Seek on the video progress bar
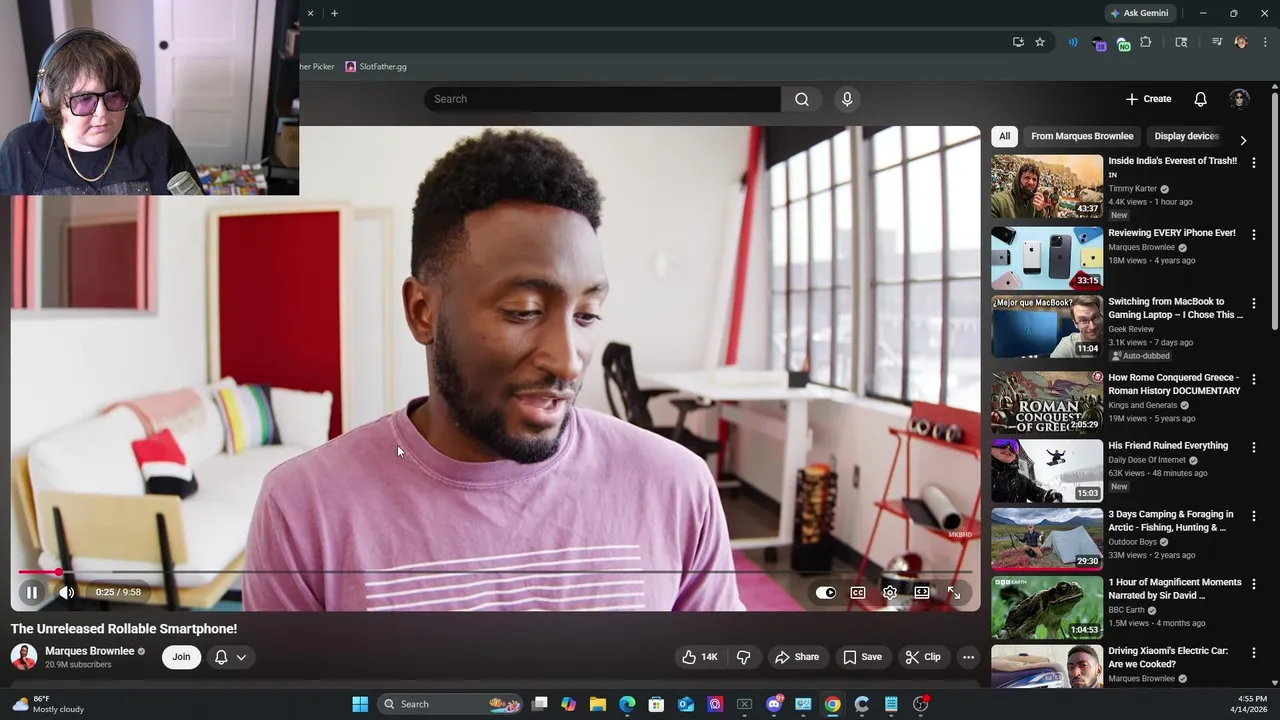This screenshot has height=720, width=1280. pos(495,572)
